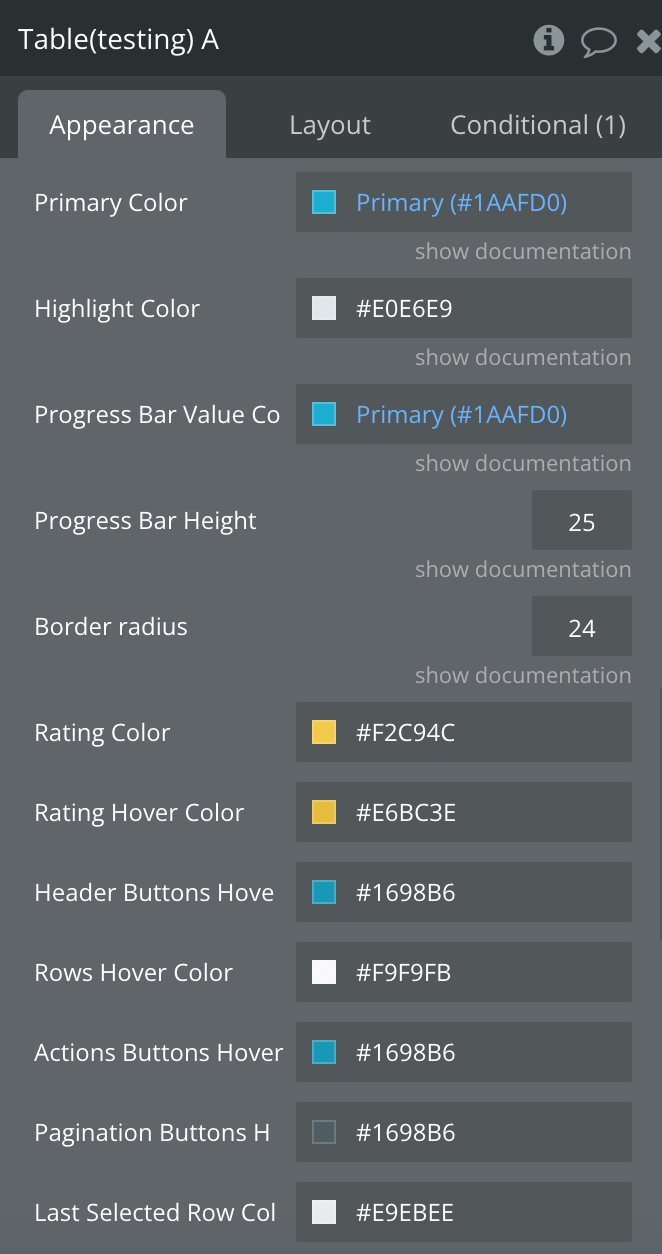Open the comments speech bubble icon
Image resolution: width=662 pixels, height=1254 pixels.
click(599, 41)
